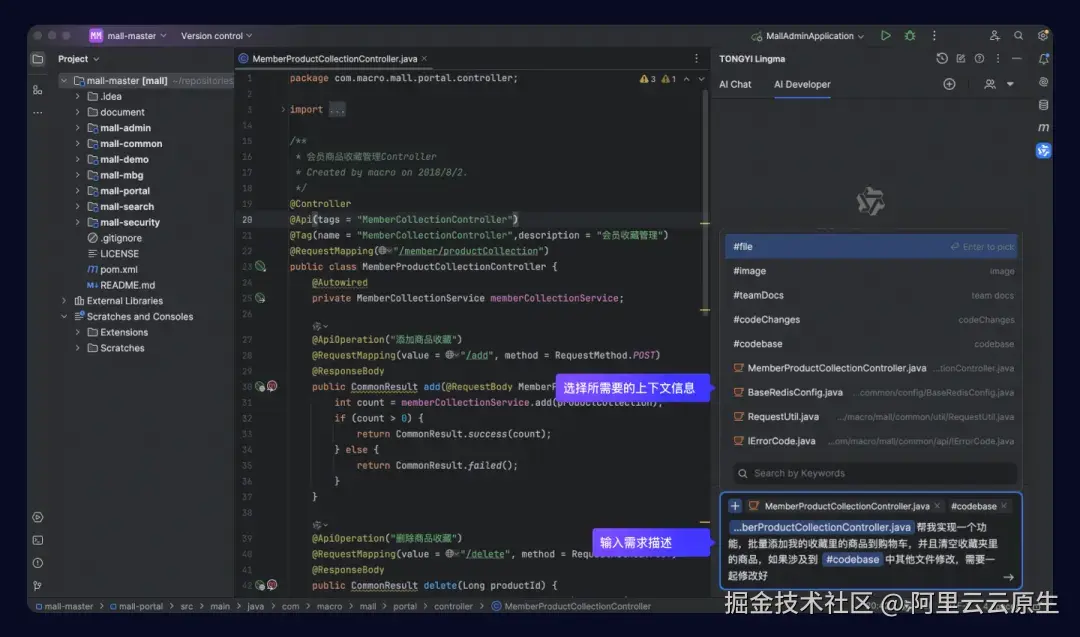1080x637 pixels.
Task: Open the account/user profile icon
Action: pyautogui.click(x=994, y=35)
